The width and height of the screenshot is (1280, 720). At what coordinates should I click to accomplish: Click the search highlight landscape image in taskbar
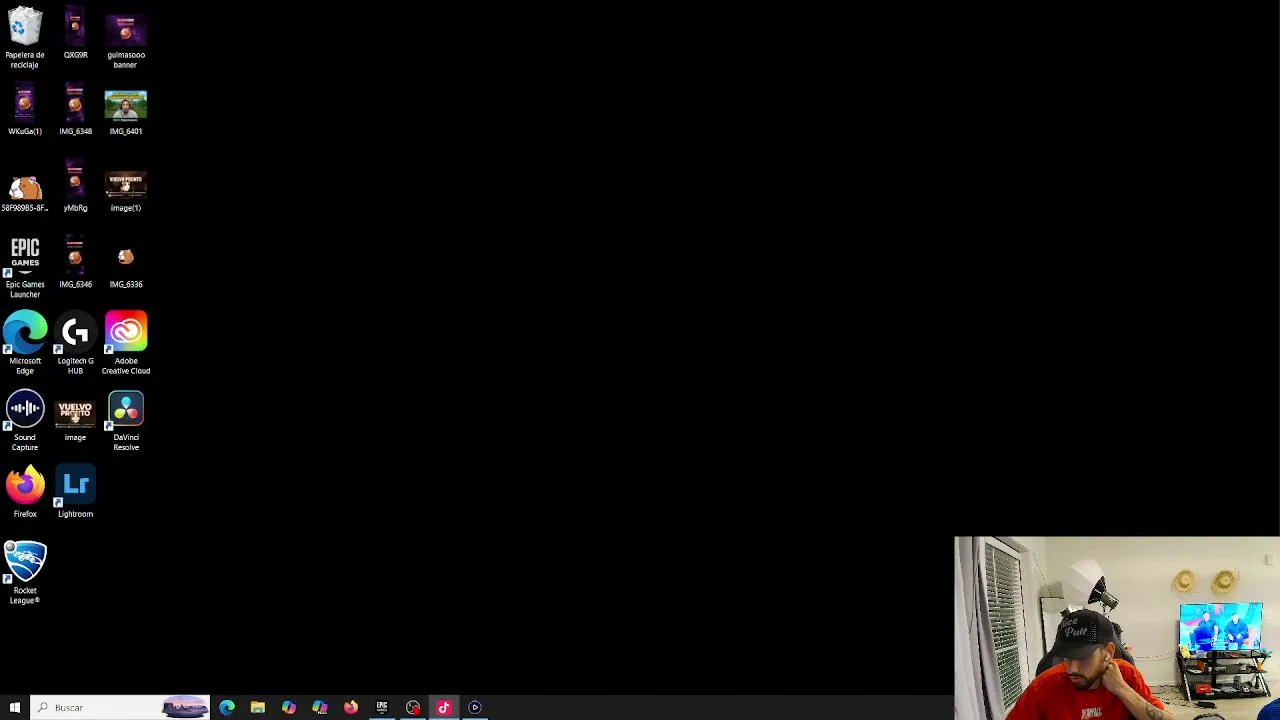185,707
